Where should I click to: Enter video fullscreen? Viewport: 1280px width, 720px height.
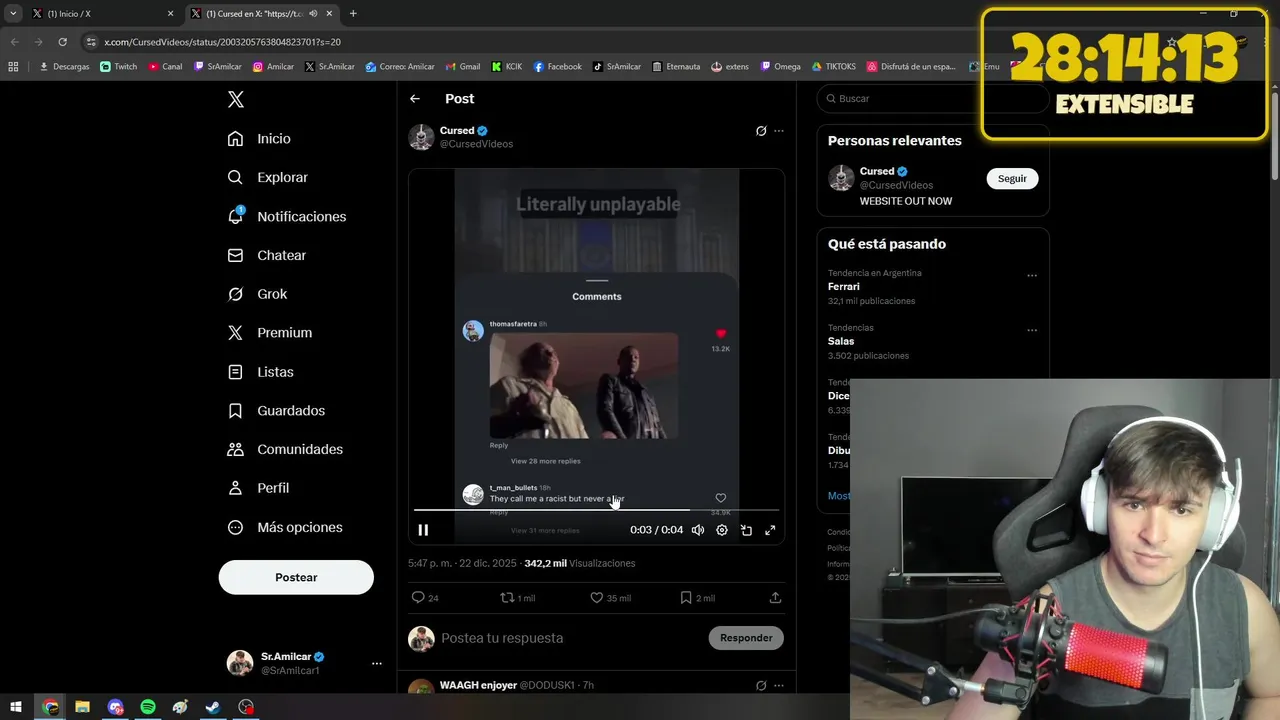click(x=770, y=530)
